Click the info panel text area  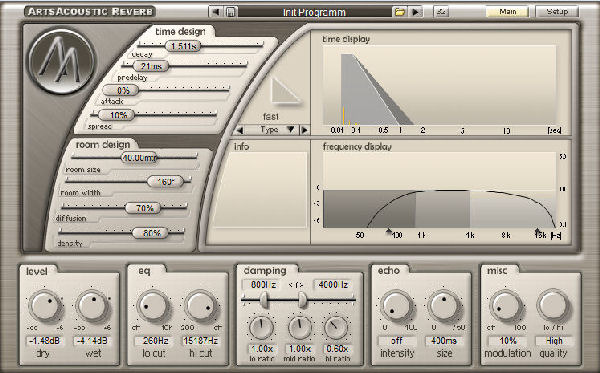point(260,190)
